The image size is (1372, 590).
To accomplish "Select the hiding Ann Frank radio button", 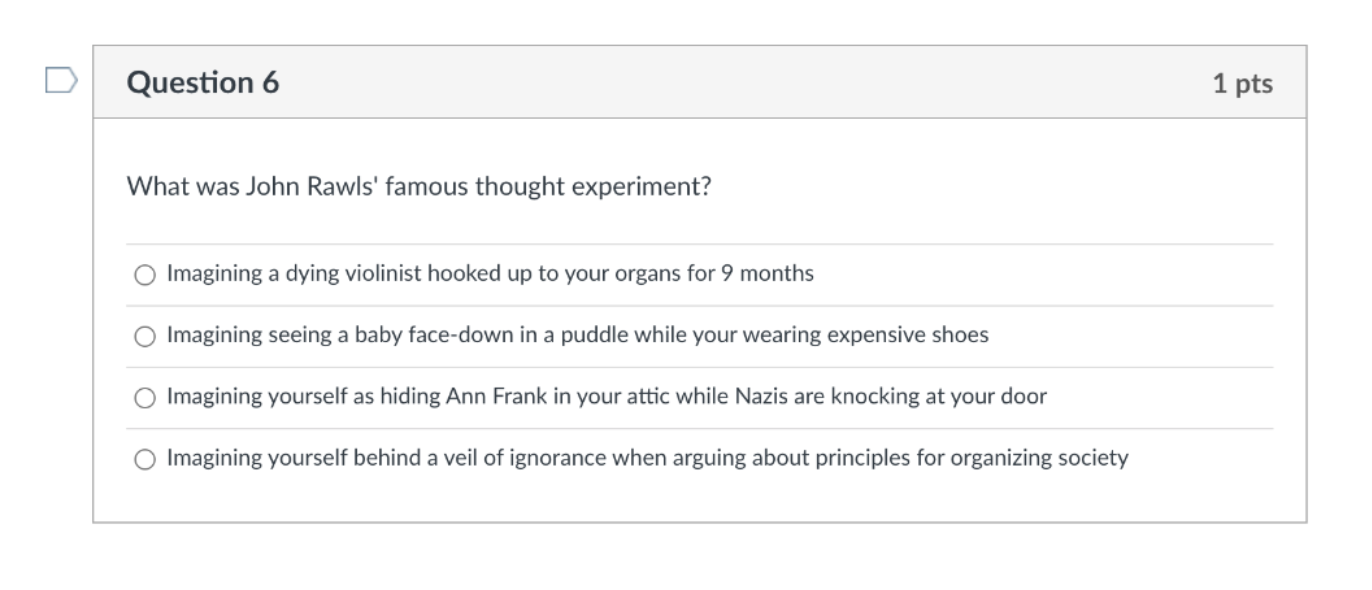I will [145, 398].
